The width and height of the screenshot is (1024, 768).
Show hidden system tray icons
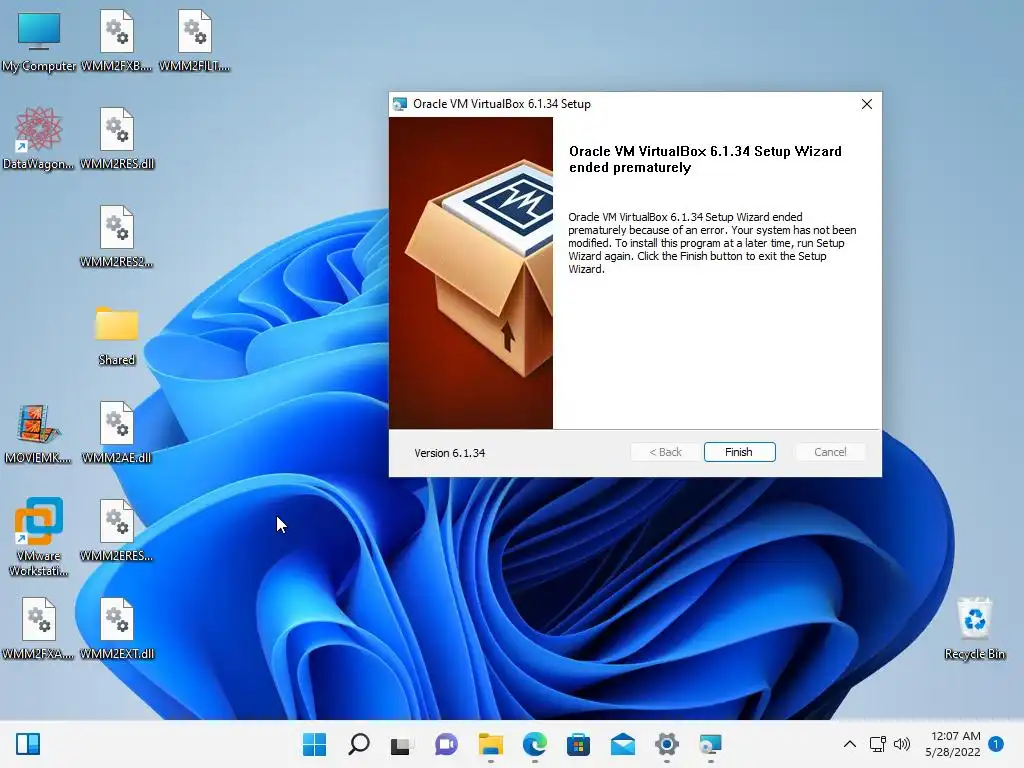850,744
